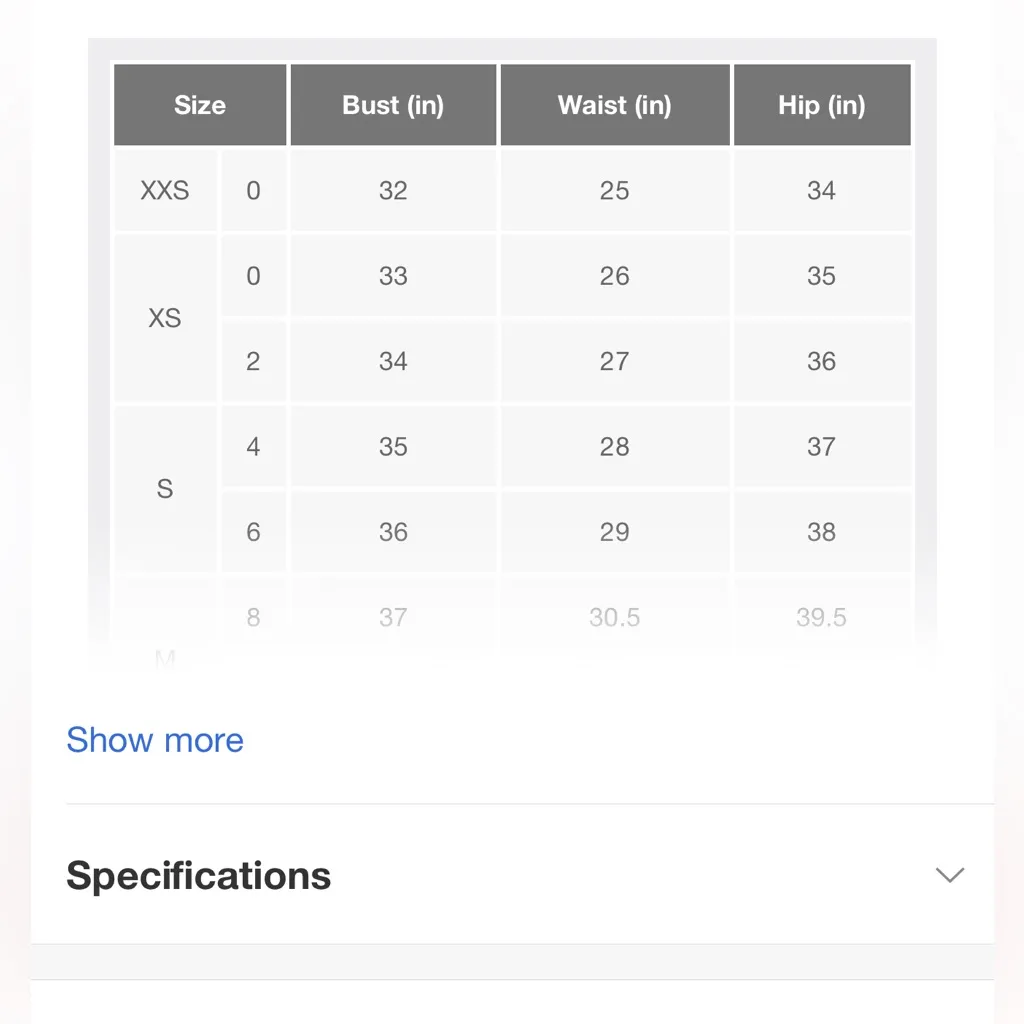Click the divider line above Specifications
This screenshot has width=1024, height=1024.
512,799
